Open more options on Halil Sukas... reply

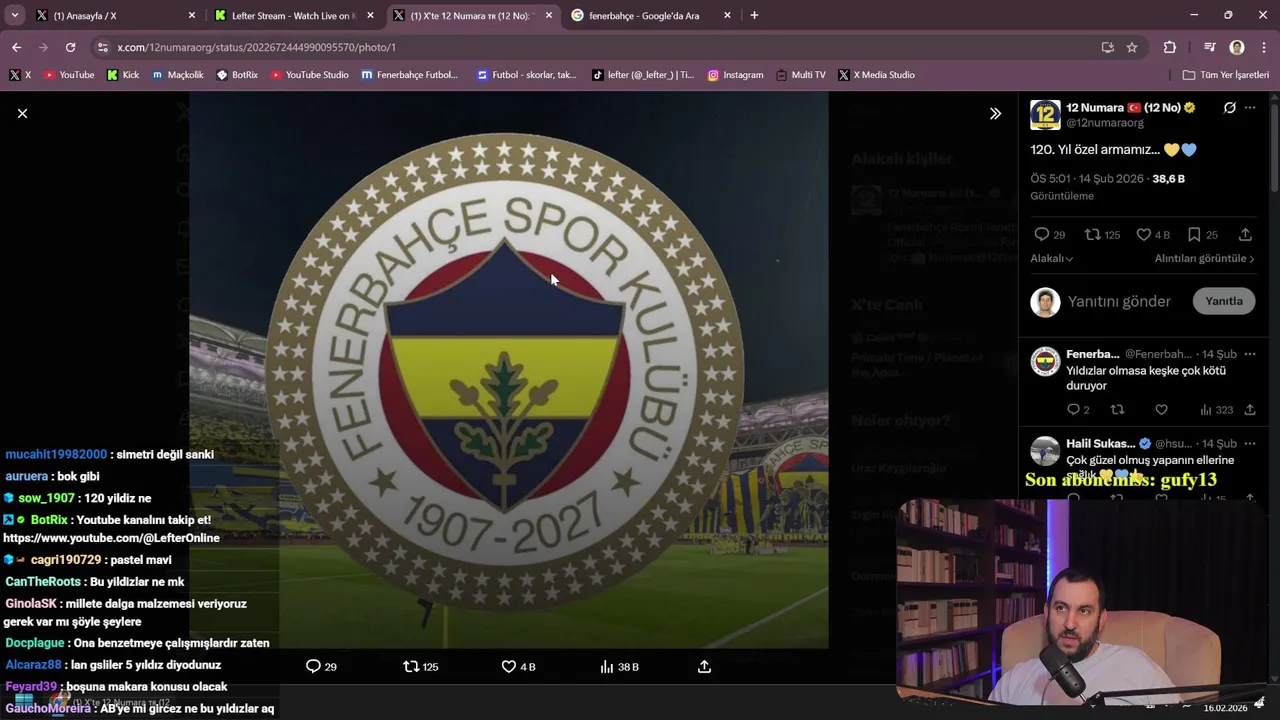[x=1250, y=443]
